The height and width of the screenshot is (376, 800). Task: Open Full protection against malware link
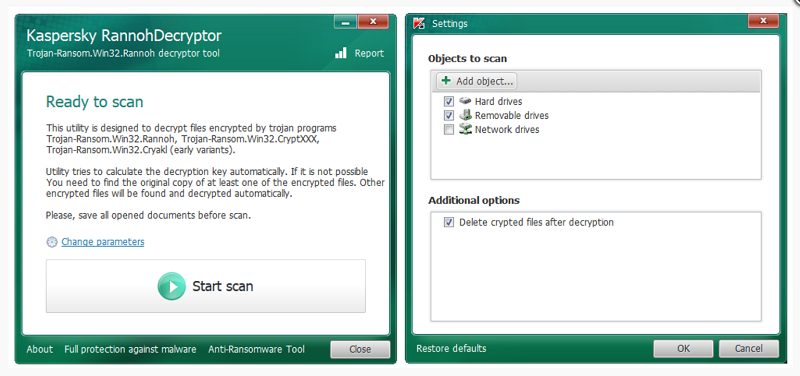click(130, 349)
